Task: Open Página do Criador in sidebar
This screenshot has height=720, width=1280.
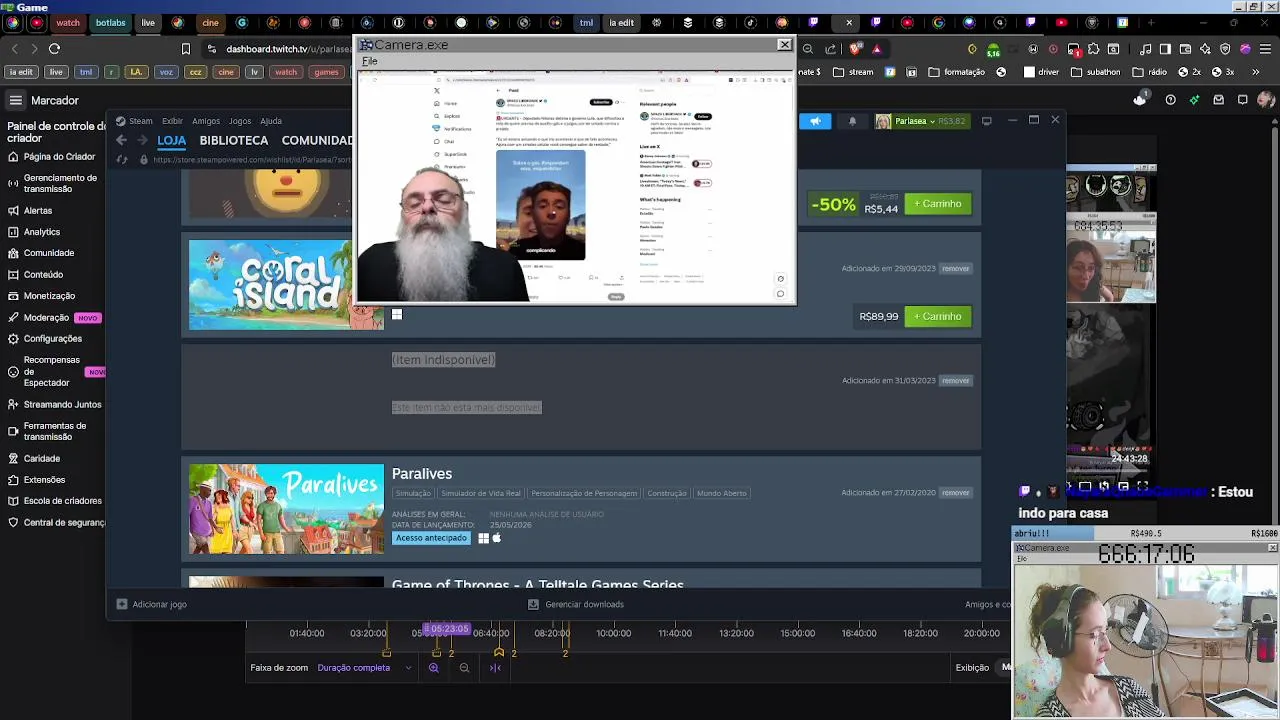Action: [52, 157]
